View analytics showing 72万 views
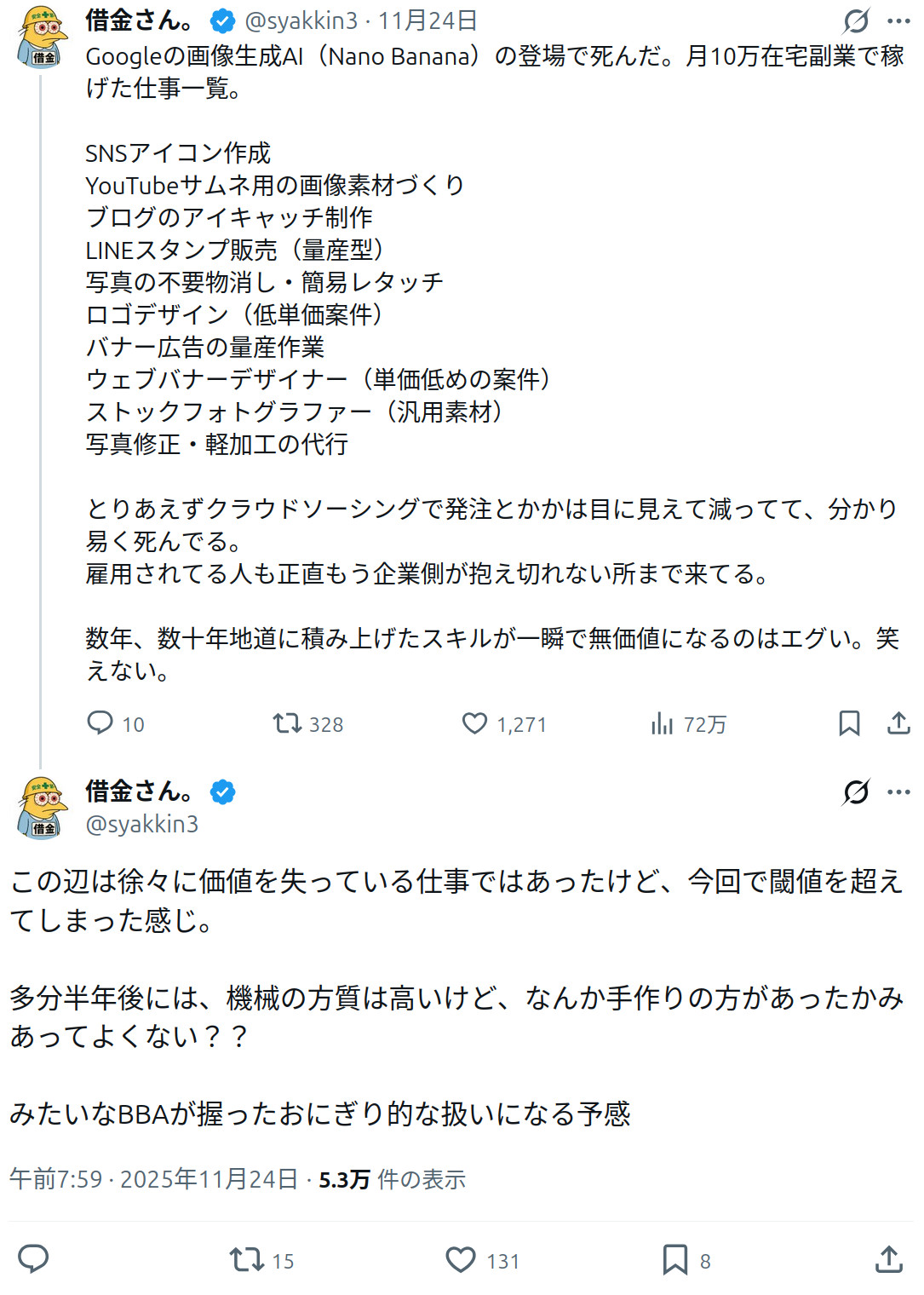924x1295 pixels. coord(662,724)
